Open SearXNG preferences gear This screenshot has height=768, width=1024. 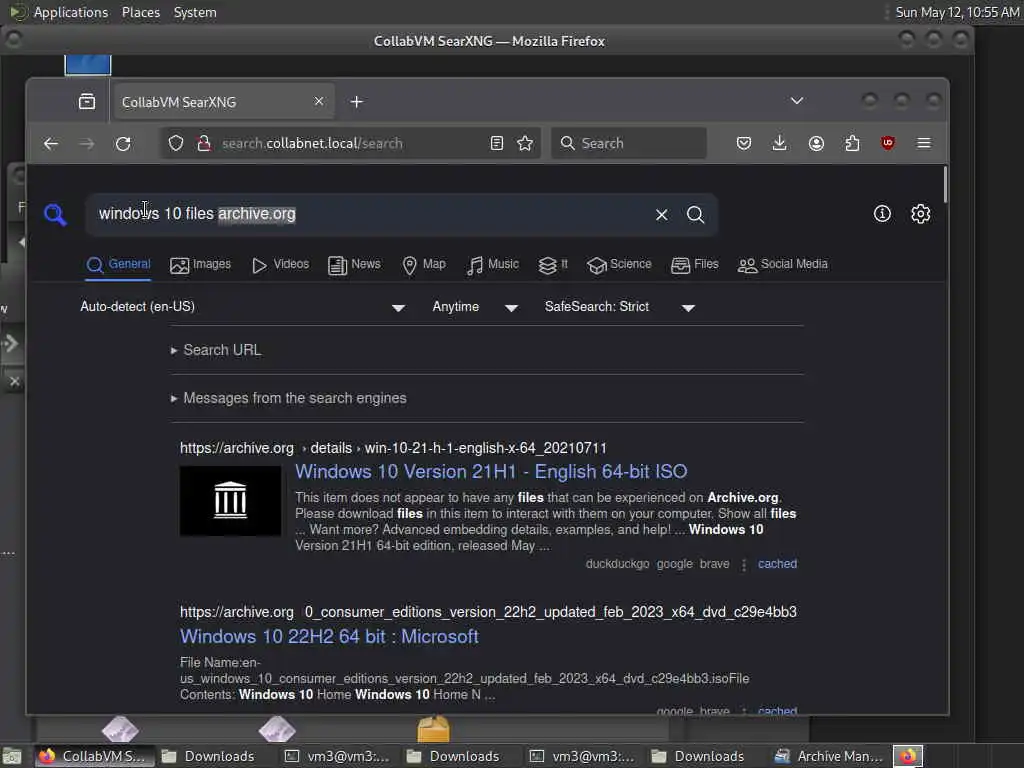[921, 214]
